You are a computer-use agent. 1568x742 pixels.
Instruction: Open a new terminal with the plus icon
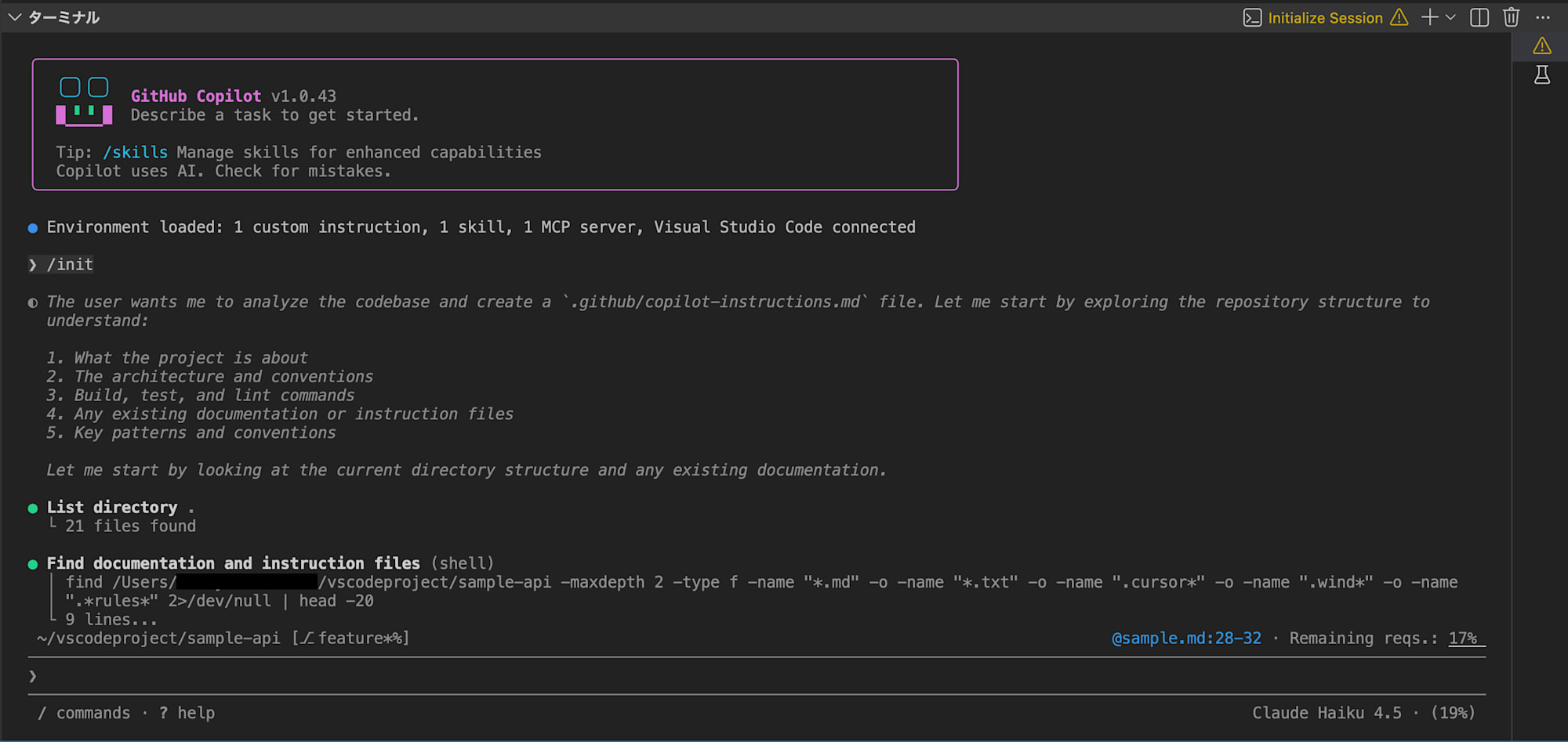[1430, 17]
